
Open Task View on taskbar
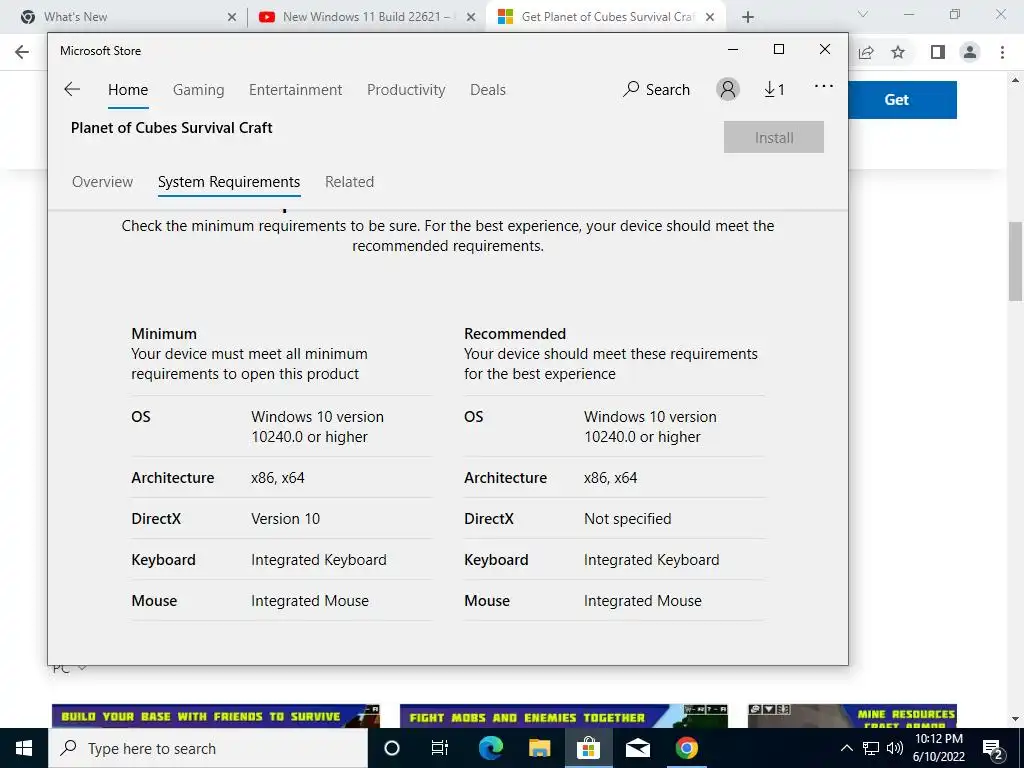pyautogui.click(x=440, y=748)
